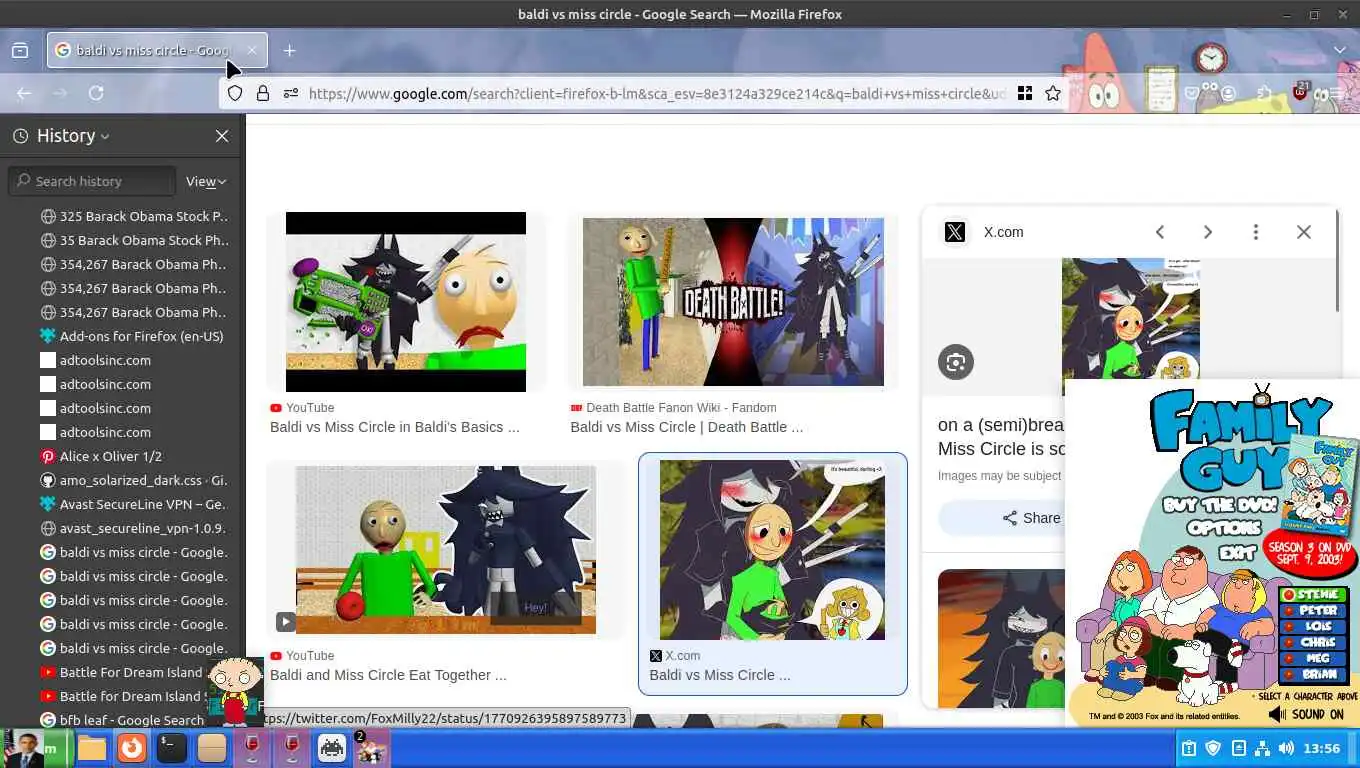Screen dimensions: 1360x768
Task: Open file manager from taskbar
Action: 92,748
